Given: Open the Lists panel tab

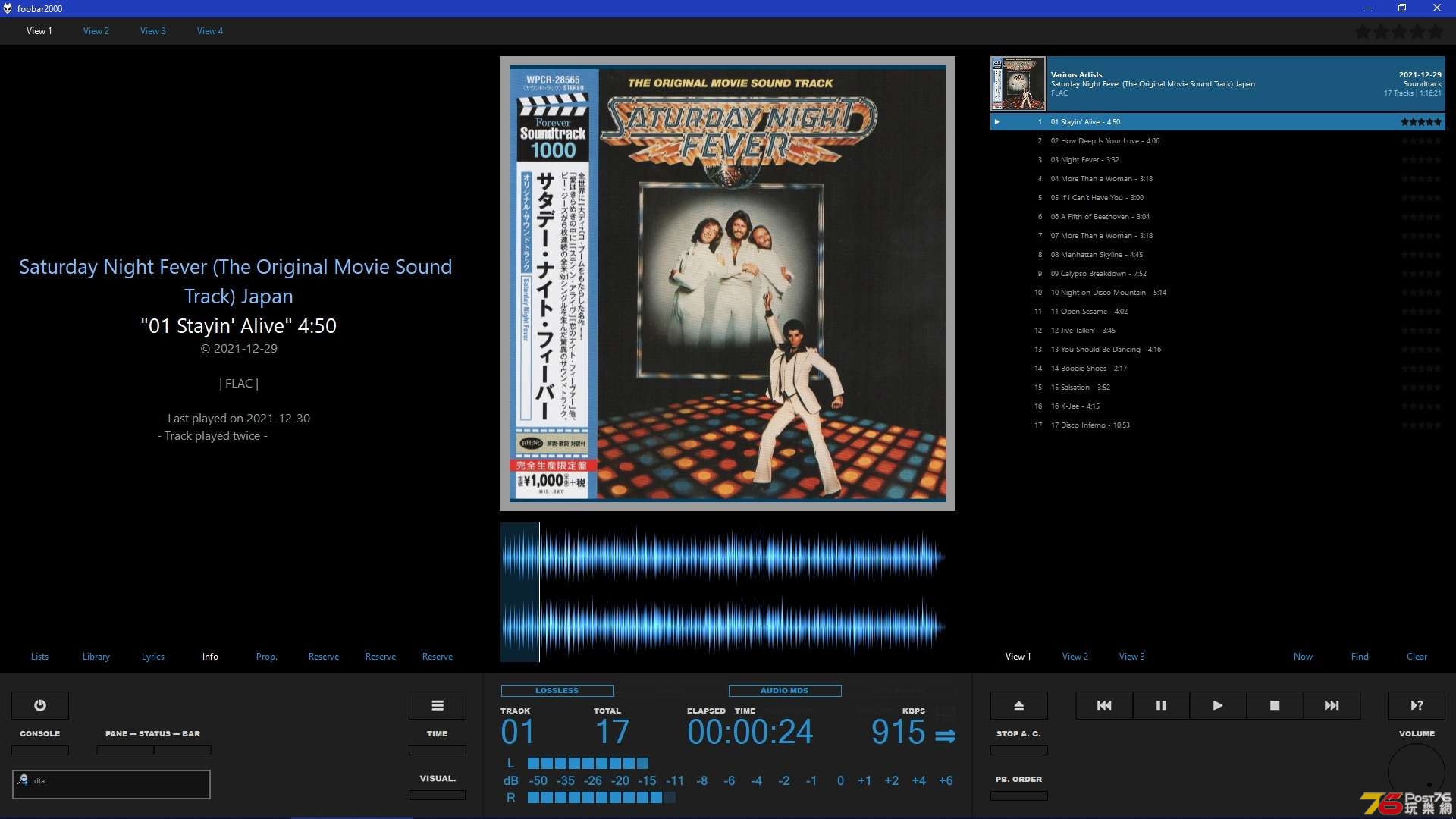Looking at the screenshot, I should pyautogui.click(x=39, y=657).
